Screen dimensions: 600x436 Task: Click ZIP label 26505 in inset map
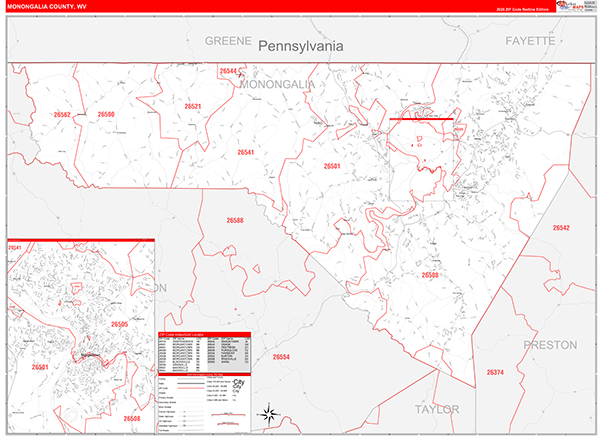click(119, 324)
